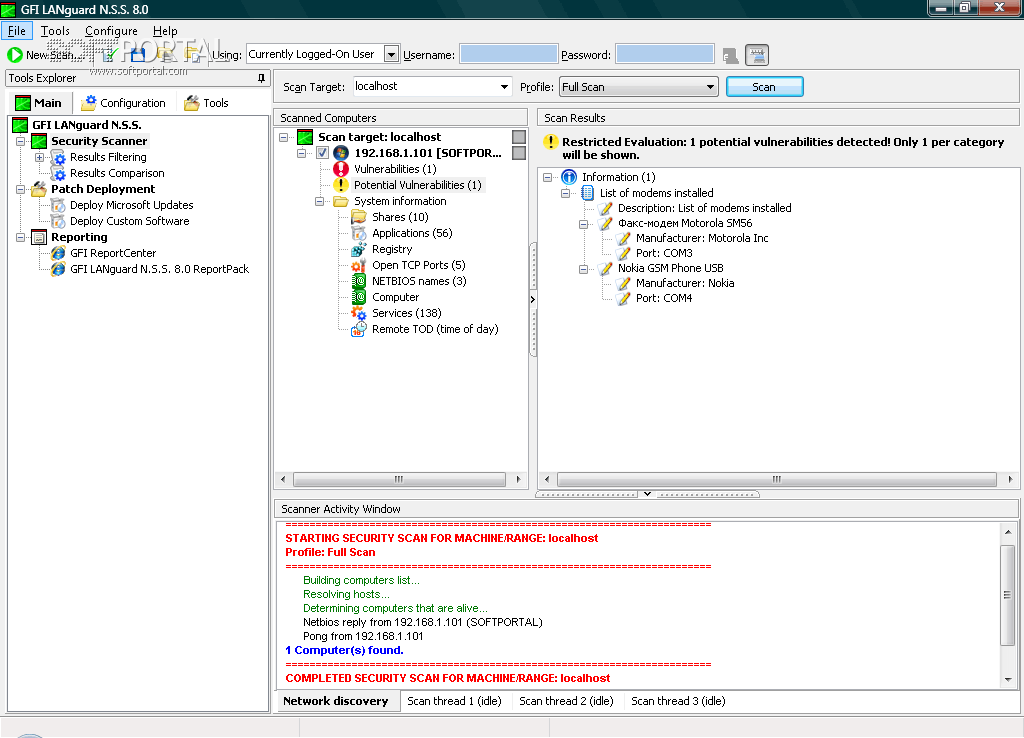This screenshot has width=1024, height=738.
Task: Click the Results Filtering gear icon
Action: [59, 157]
